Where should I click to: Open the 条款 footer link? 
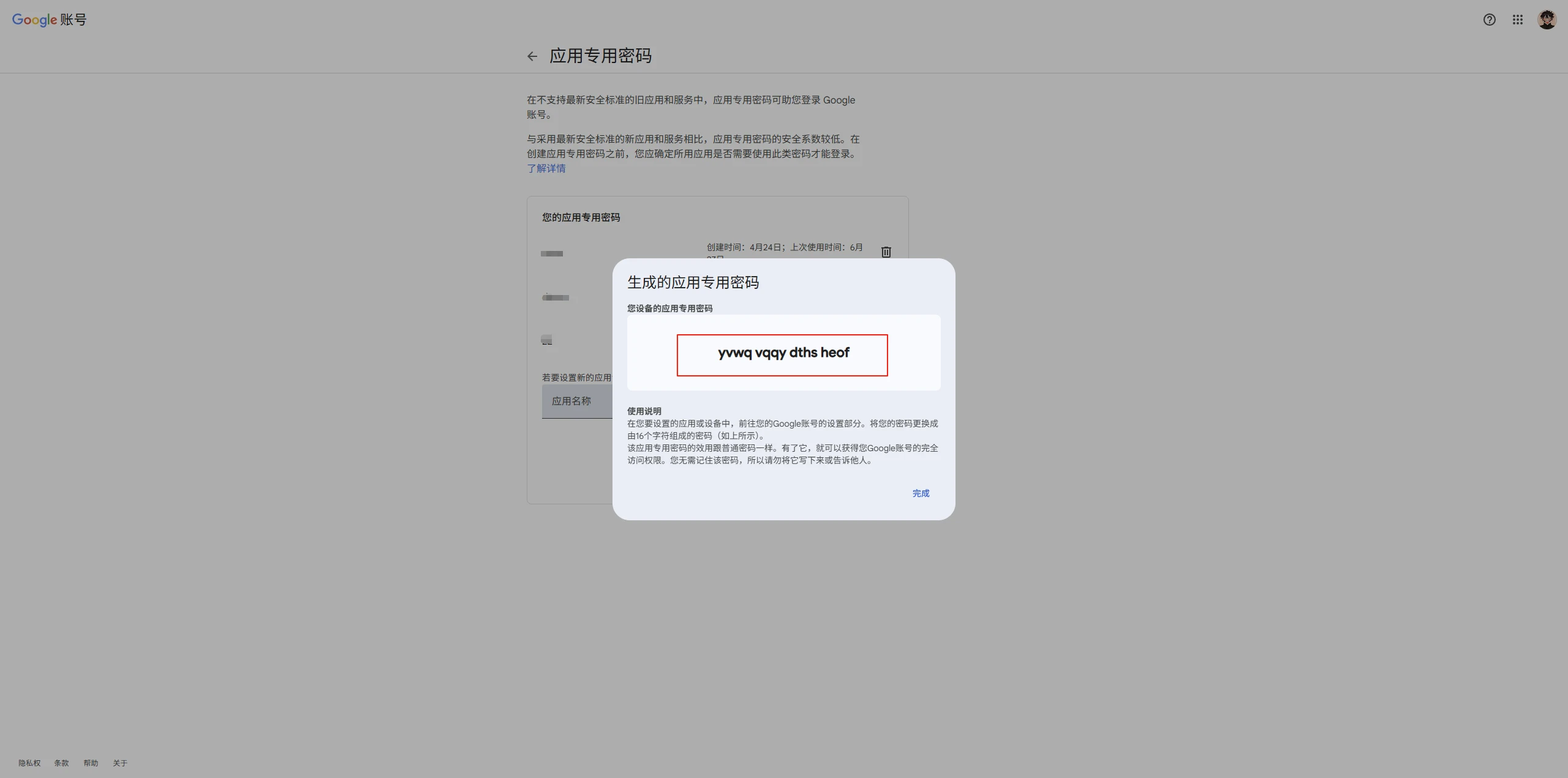[61, 763]
